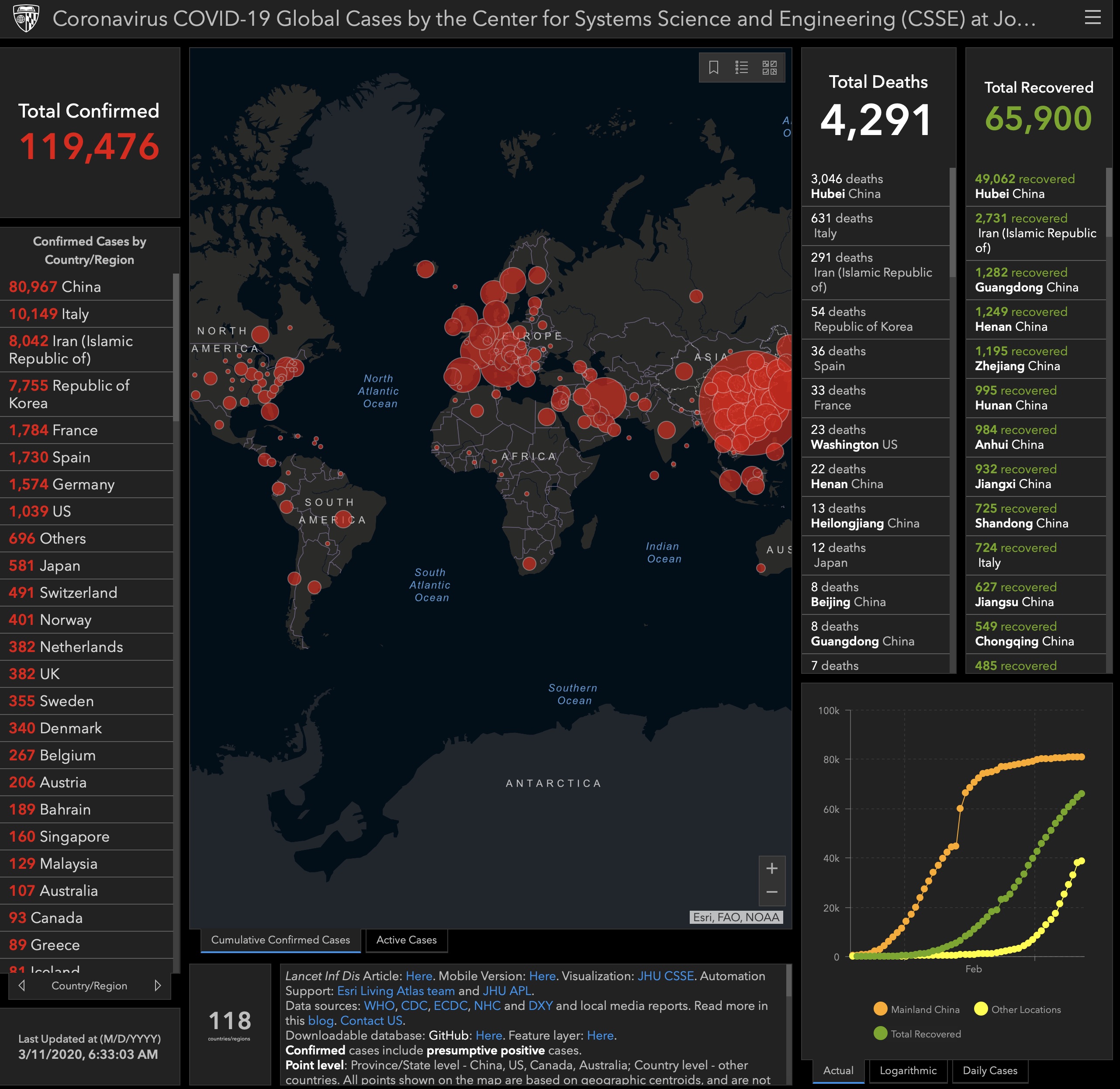Image resolution: width=1120 pixels, height=1089 pixels.
Task: Select the Daily Cases chart tab
Action: [x=990, y=1071]
